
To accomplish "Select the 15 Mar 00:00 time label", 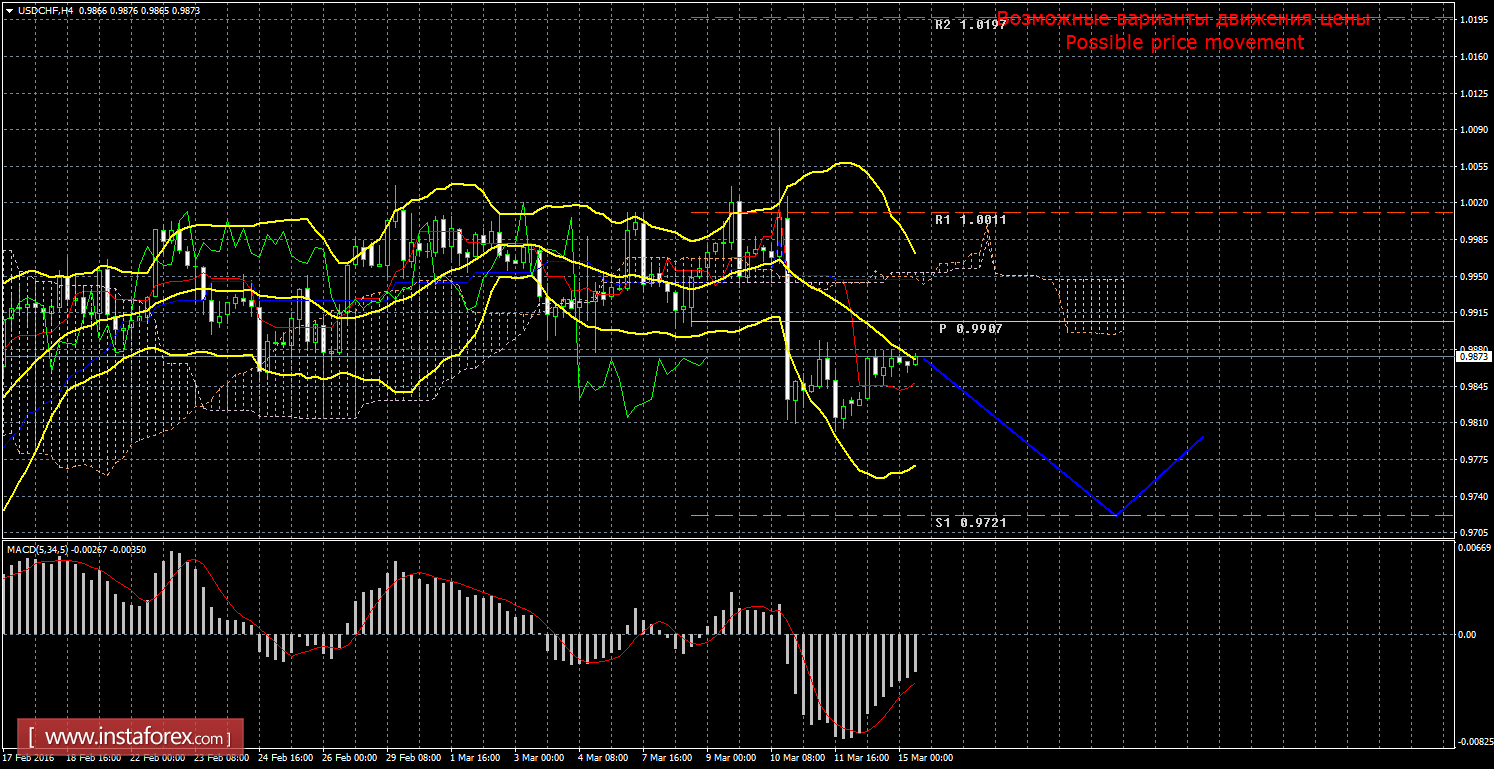I will tap(923, 758).
